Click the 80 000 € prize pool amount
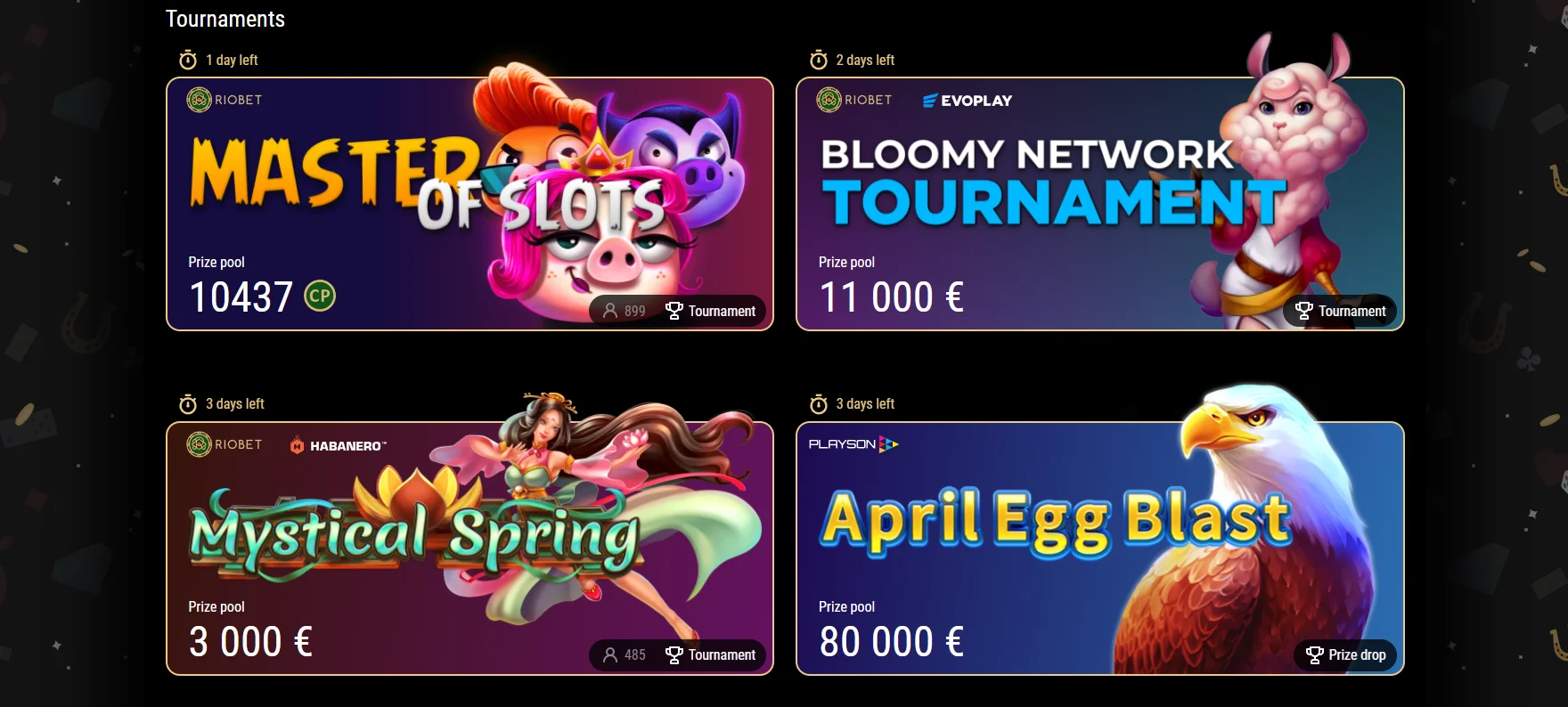Screen dimensions: 1568x707 [892, 641]
